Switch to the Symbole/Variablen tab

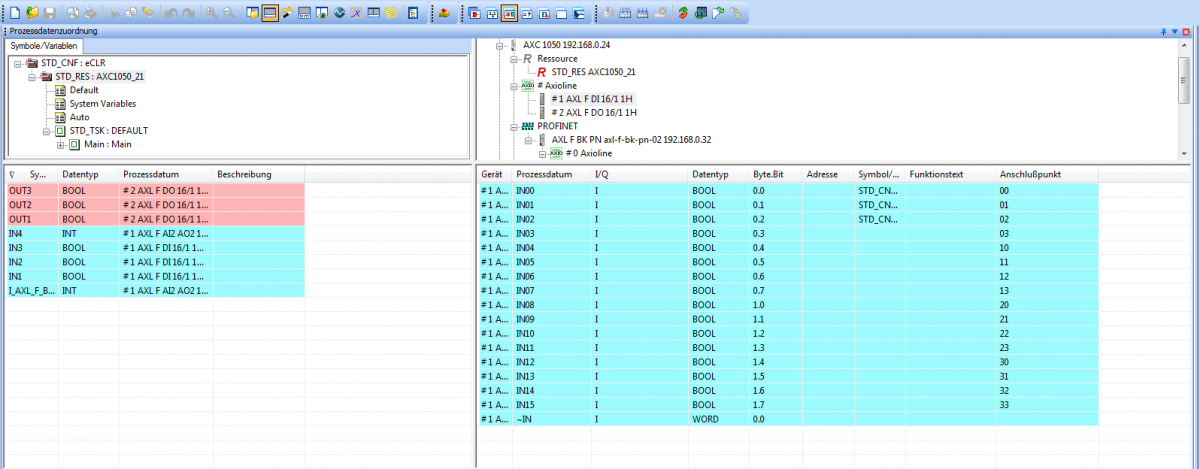43,46
